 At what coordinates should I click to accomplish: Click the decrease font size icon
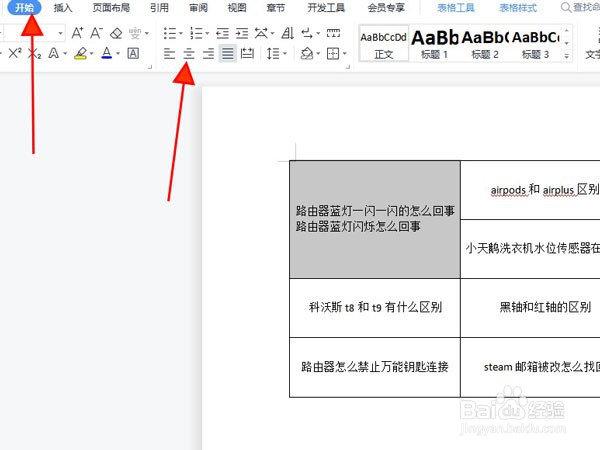(96, 33)
